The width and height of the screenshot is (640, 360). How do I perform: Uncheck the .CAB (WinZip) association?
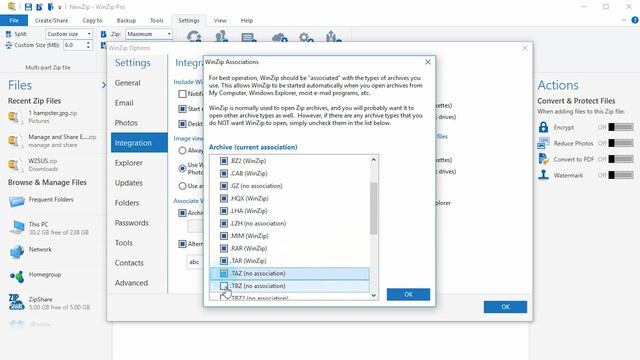click(224, 173)
